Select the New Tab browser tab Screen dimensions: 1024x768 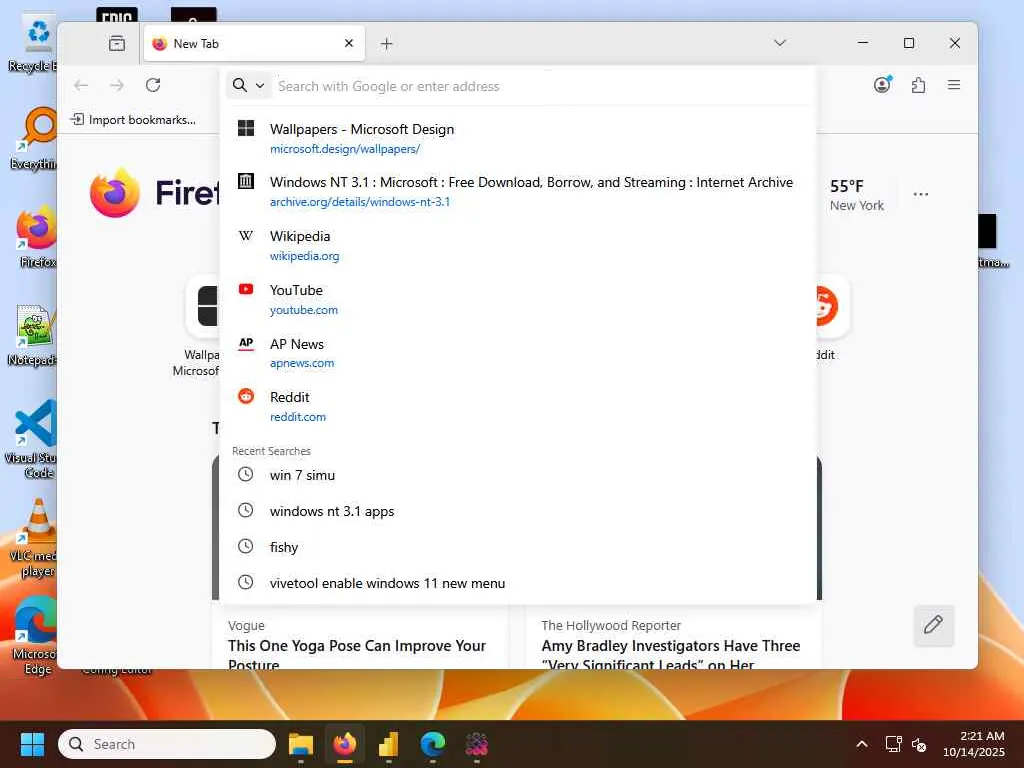(254, 43)
